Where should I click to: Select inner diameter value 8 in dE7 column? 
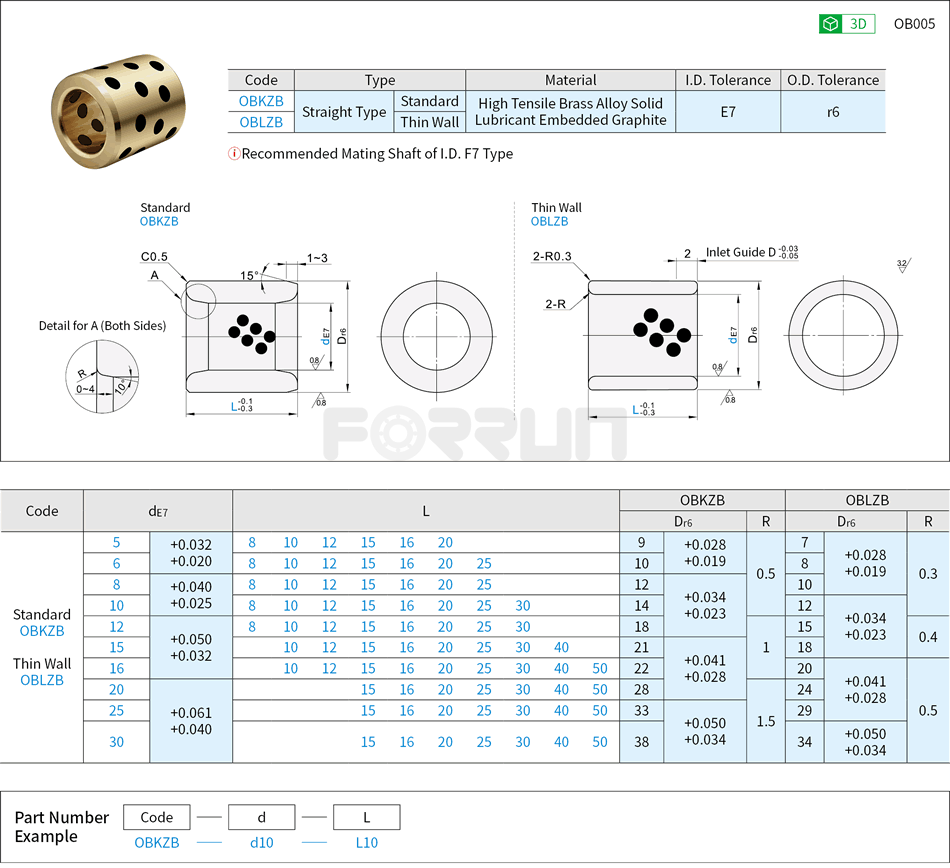tap(116, 585)
